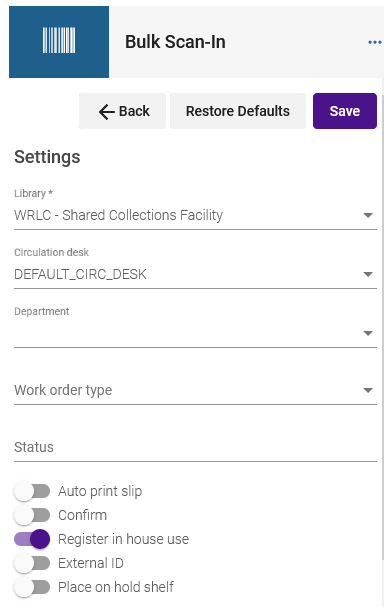Click the left arrow icon on the Back button
This screenshot has height=607, width=384.
106,111
